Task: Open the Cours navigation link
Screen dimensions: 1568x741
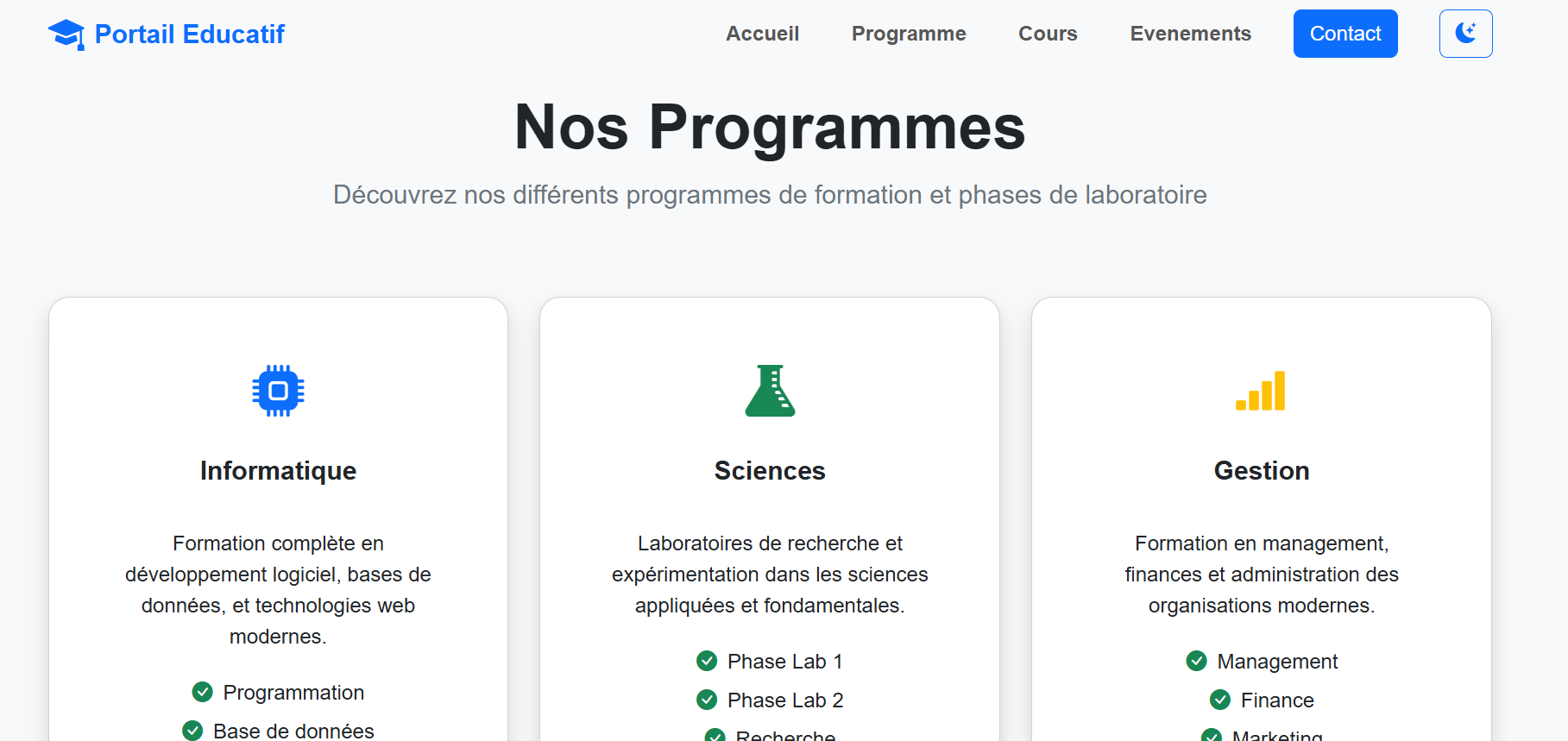Action: click(x=1048, y=34)
